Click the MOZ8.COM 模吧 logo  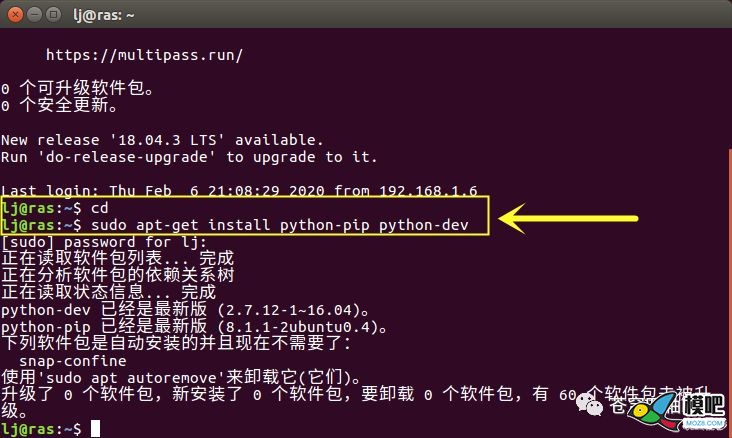[x=677, y=412]
